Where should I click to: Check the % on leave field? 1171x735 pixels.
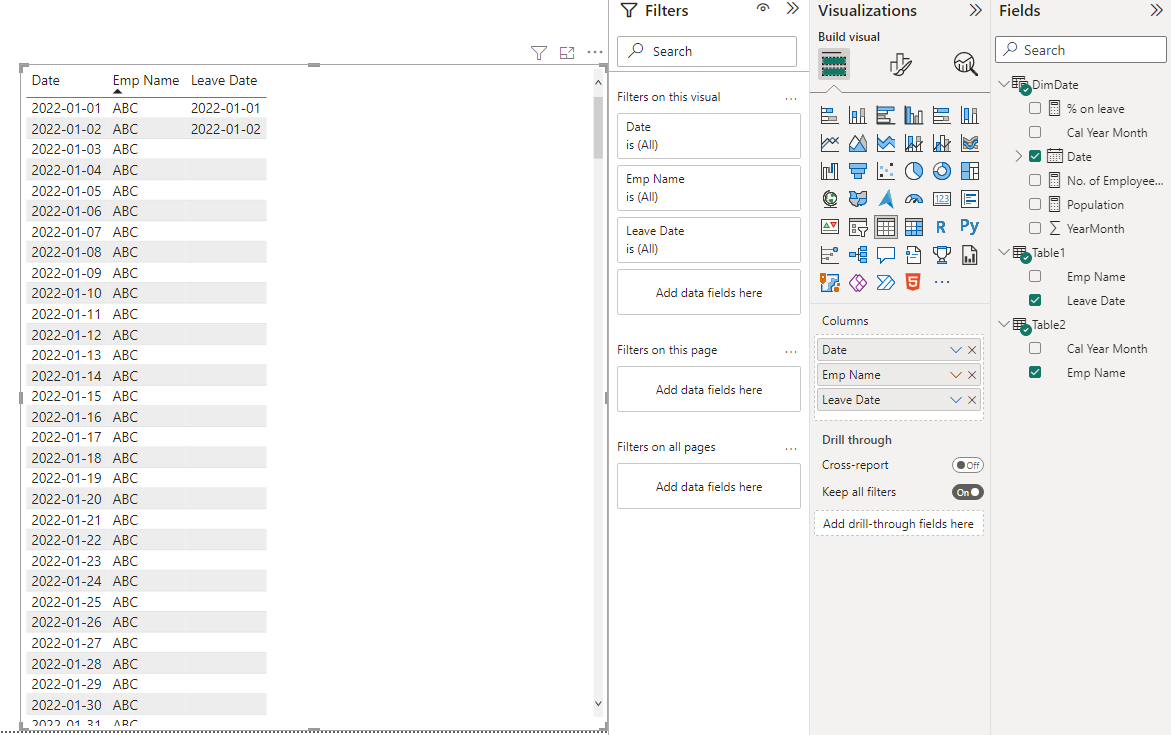click(1034, 108)
